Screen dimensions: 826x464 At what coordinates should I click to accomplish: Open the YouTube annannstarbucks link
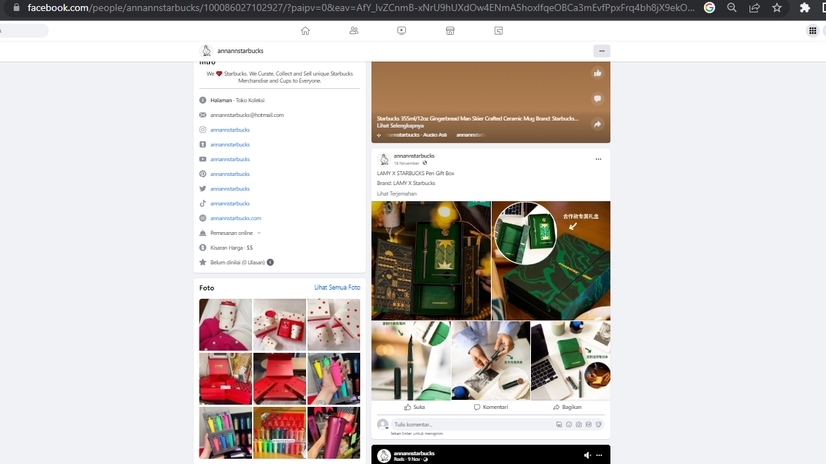pyautogui.click(x=230, y=159)
